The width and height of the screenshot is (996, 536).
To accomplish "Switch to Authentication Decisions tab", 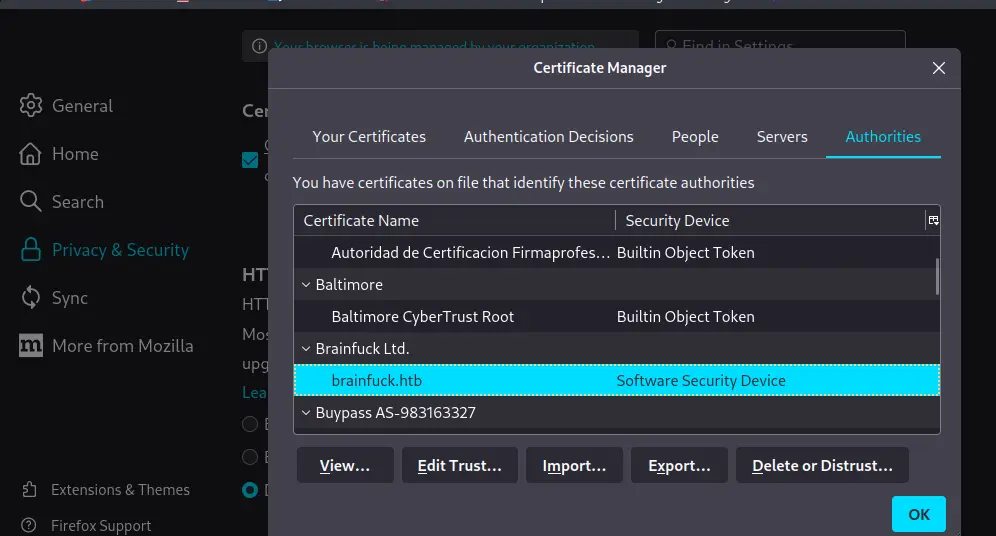I will click(x=548, y=137).
